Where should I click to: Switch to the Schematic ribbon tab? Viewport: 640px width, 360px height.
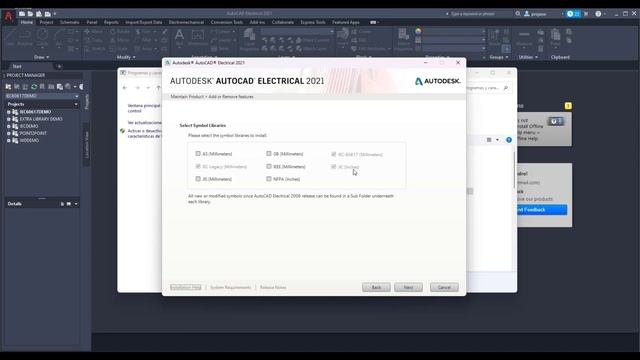pyautogui.click(x=69, y=22)
